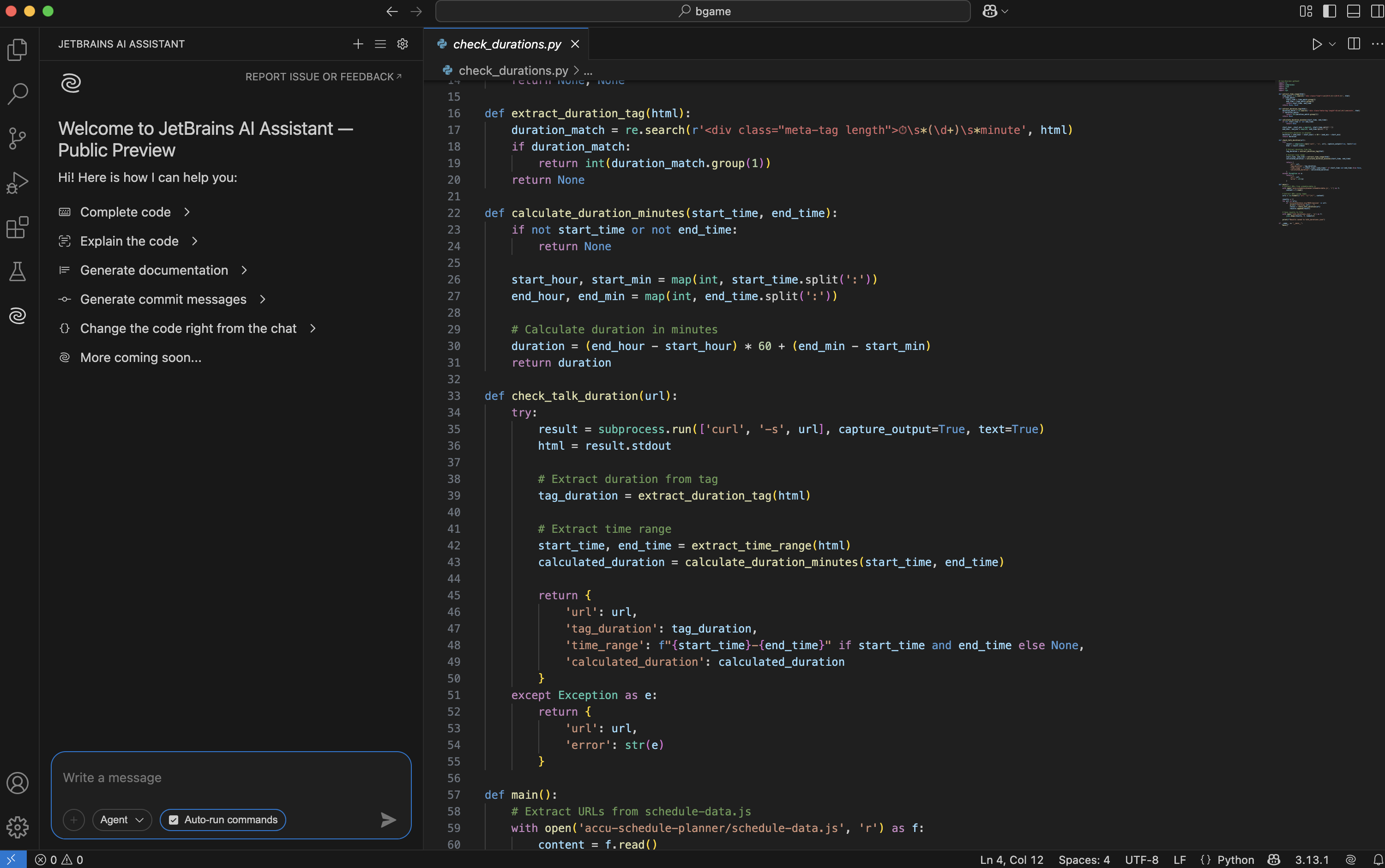
Task: Start a new chat with plus icon
Action: pyautogui.click(x=358, y=44)
